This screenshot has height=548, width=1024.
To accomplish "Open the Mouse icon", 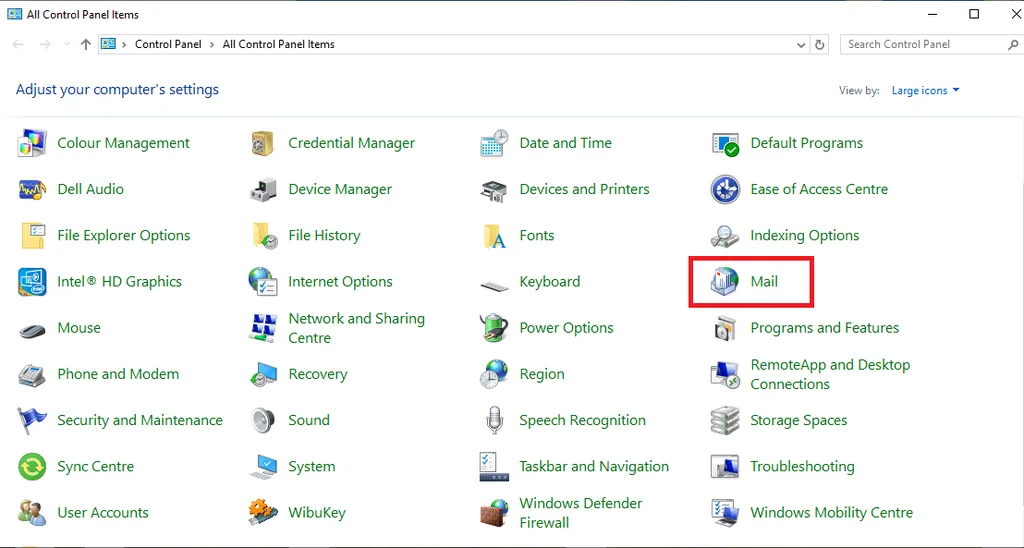I will click(32, 329).
